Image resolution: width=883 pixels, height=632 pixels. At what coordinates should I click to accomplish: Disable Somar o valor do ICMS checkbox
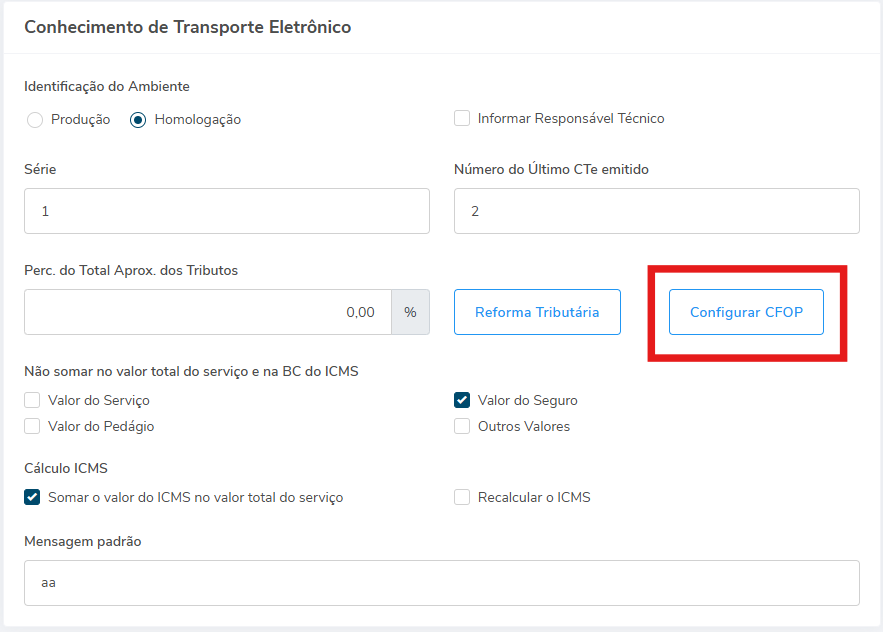33,497
